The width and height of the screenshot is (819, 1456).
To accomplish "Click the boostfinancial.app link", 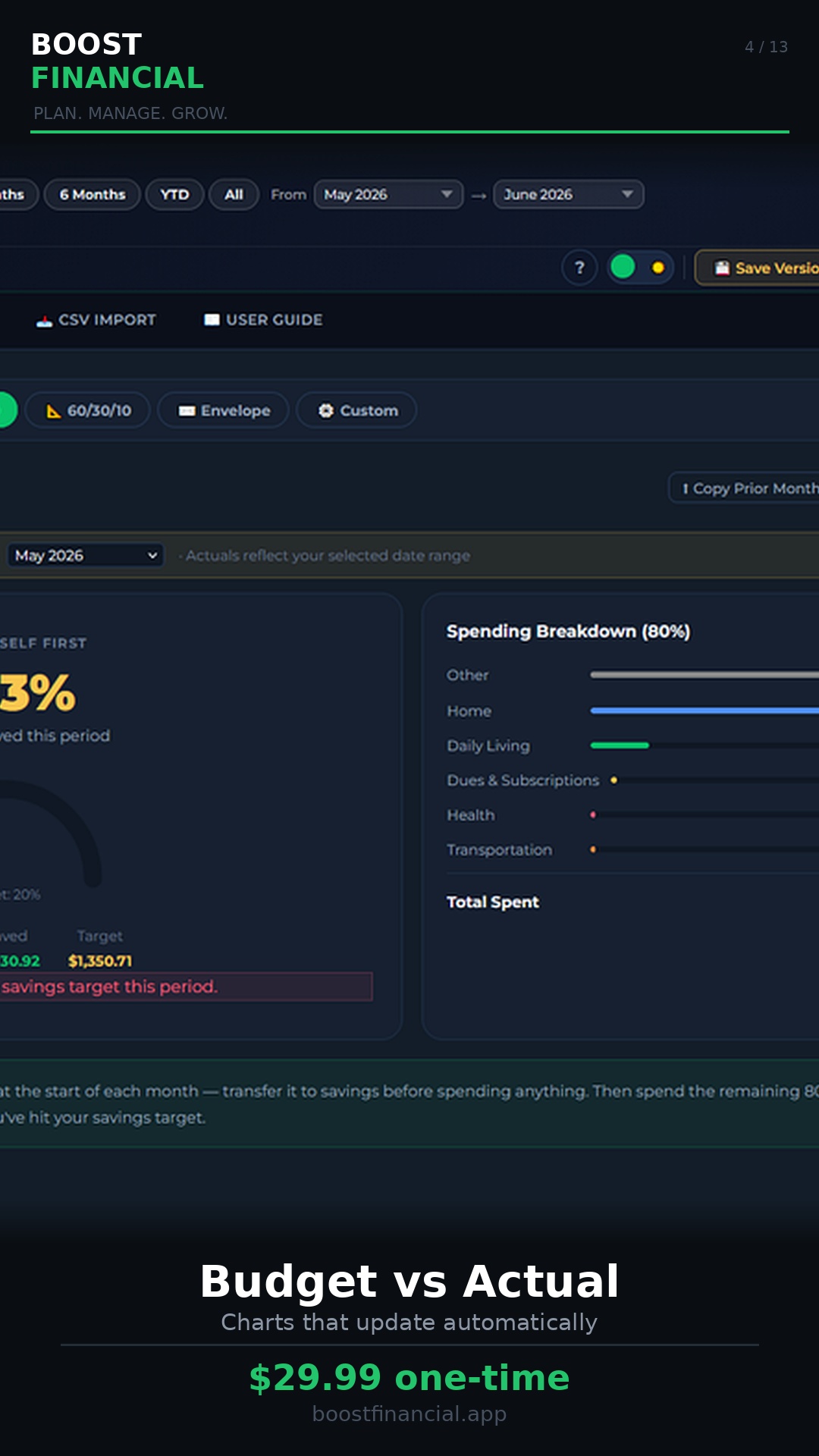I will [409, 1414].
